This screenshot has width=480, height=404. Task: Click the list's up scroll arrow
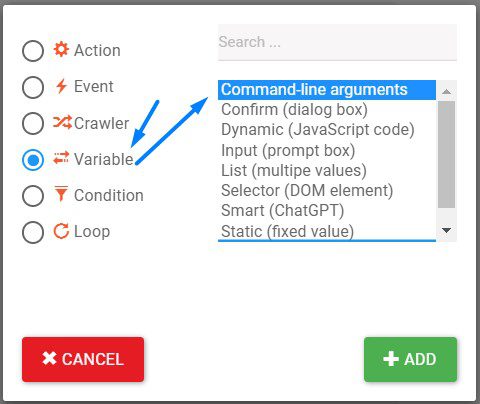446,91
